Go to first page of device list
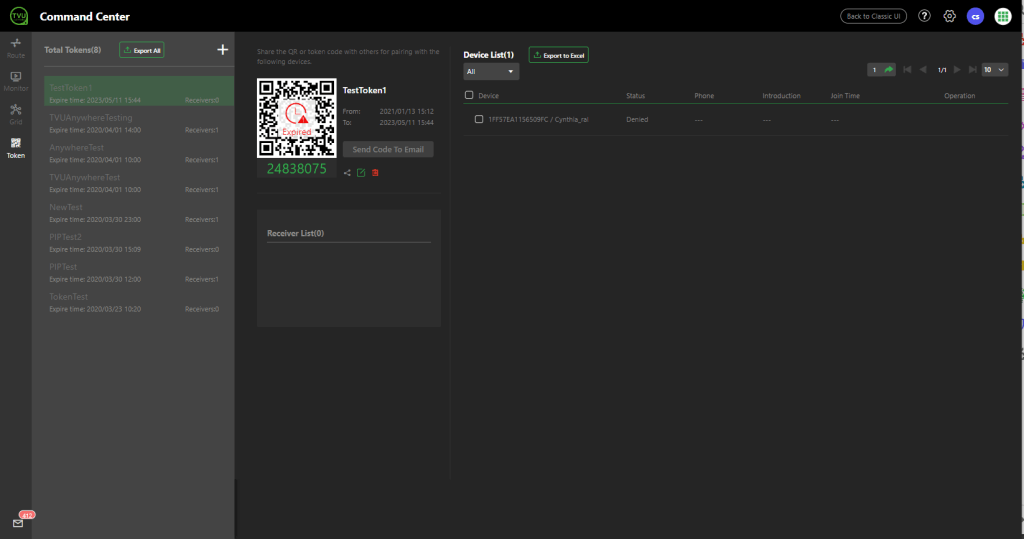Screen dimensions: 1024x539 907,70
